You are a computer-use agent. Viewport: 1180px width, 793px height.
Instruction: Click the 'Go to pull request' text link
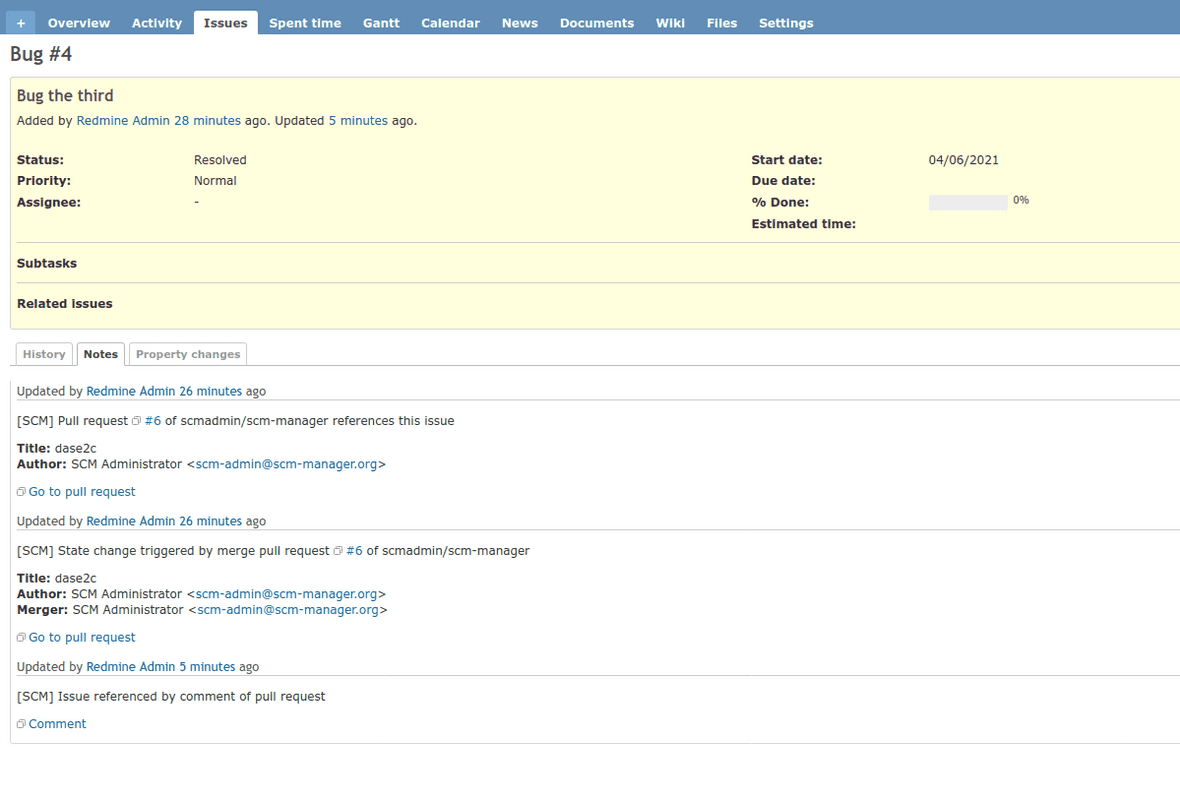click(x=81, y=490)
